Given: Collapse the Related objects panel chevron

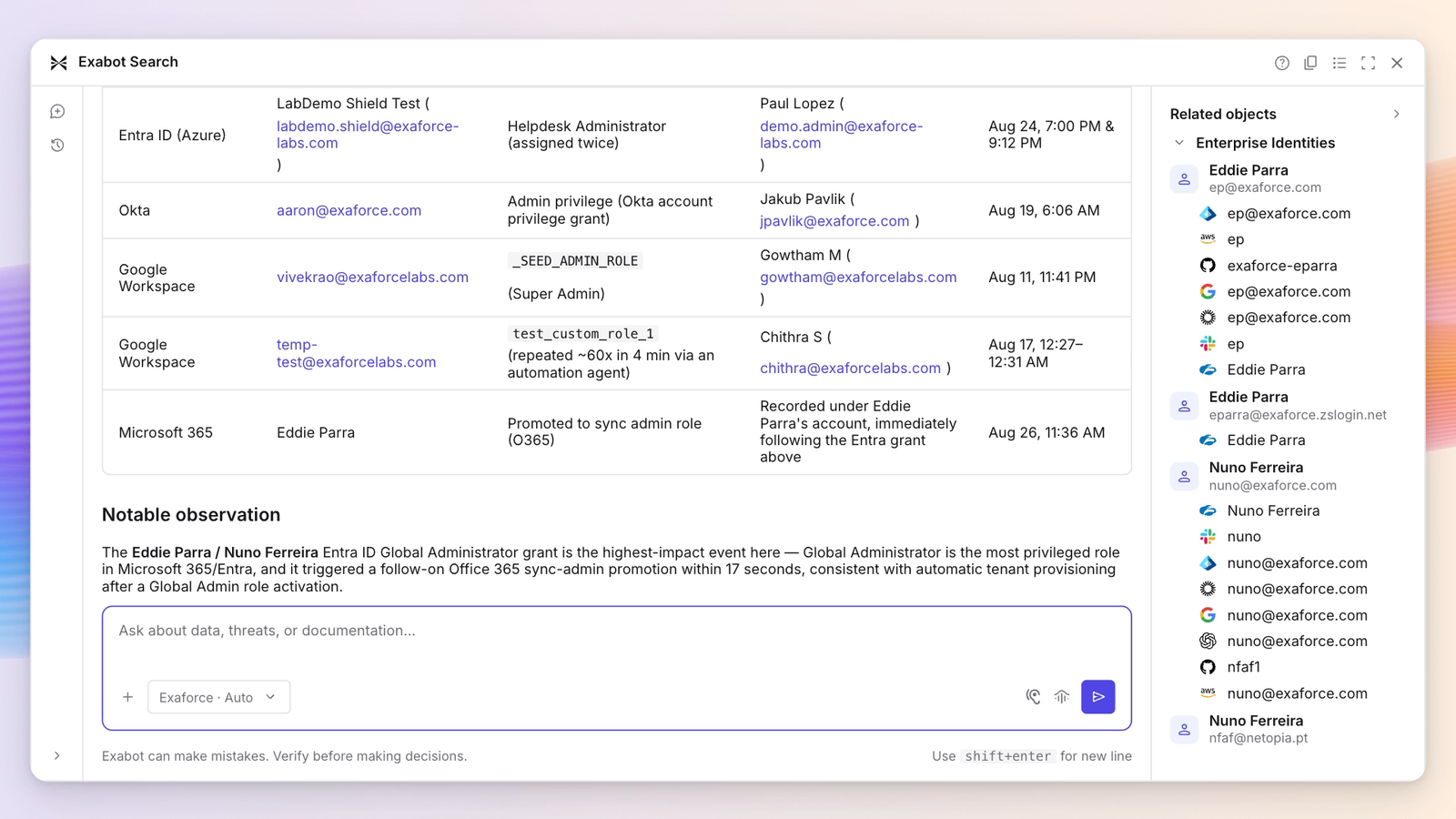Looking at the screenshot, I should tap(1396, 114).
